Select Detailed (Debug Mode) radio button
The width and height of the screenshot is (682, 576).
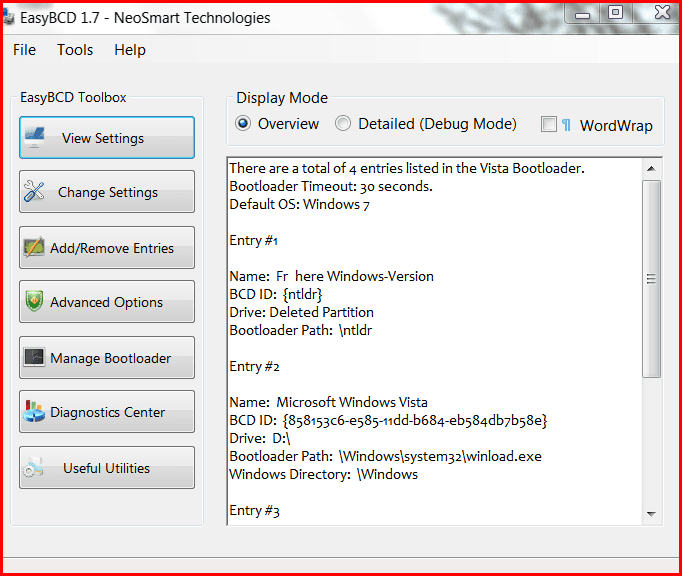coord(343,124)
